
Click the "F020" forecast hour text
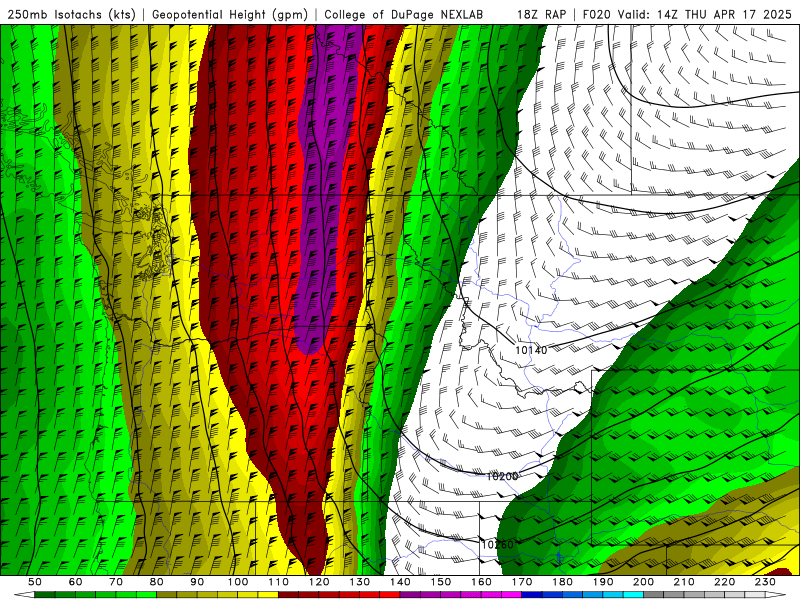click(x=597, y=14)
